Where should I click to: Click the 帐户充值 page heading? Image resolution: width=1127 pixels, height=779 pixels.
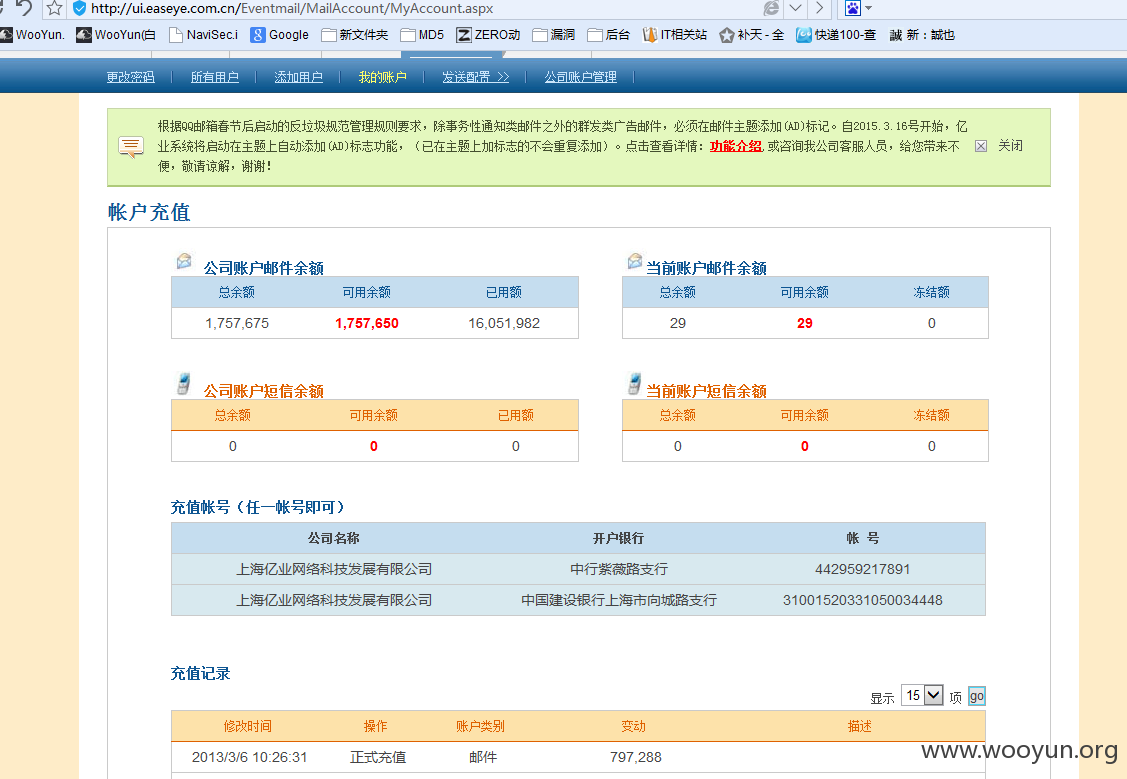pos(149,212)
